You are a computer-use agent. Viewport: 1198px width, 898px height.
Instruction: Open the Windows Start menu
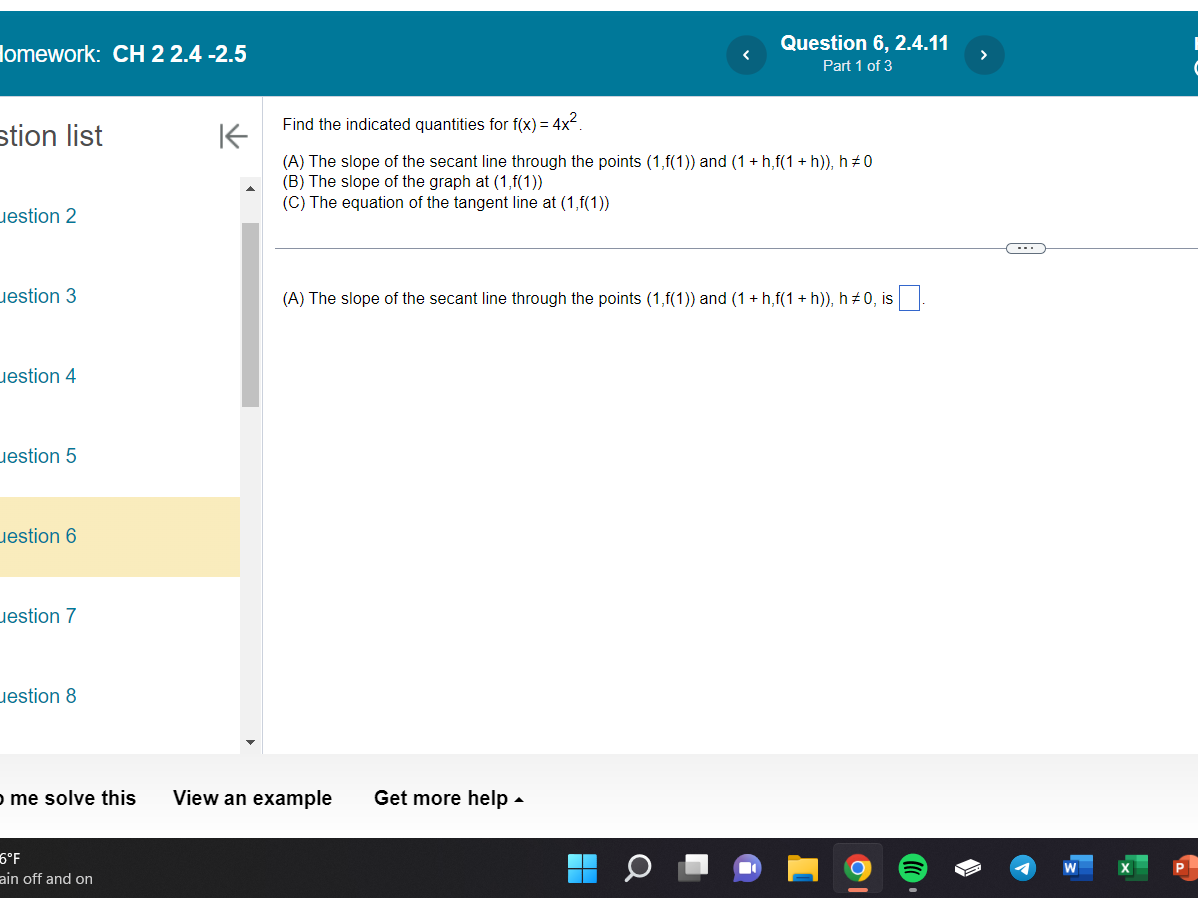[583, 868]
